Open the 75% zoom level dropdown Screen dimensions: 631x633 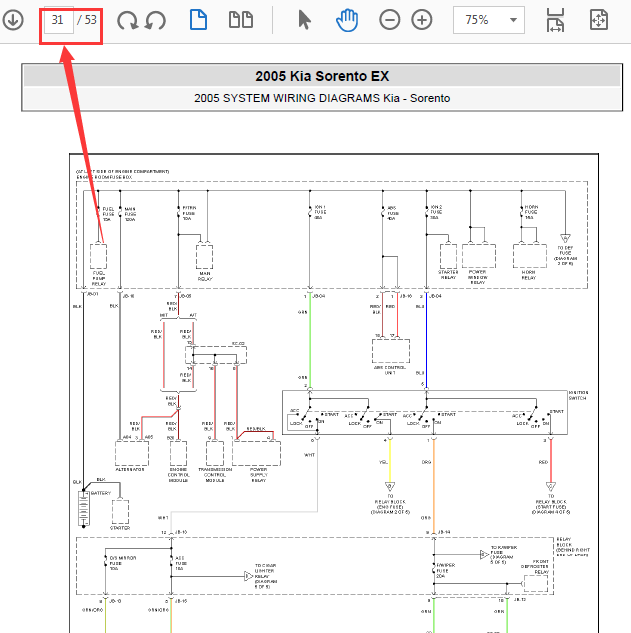point(489,20)
